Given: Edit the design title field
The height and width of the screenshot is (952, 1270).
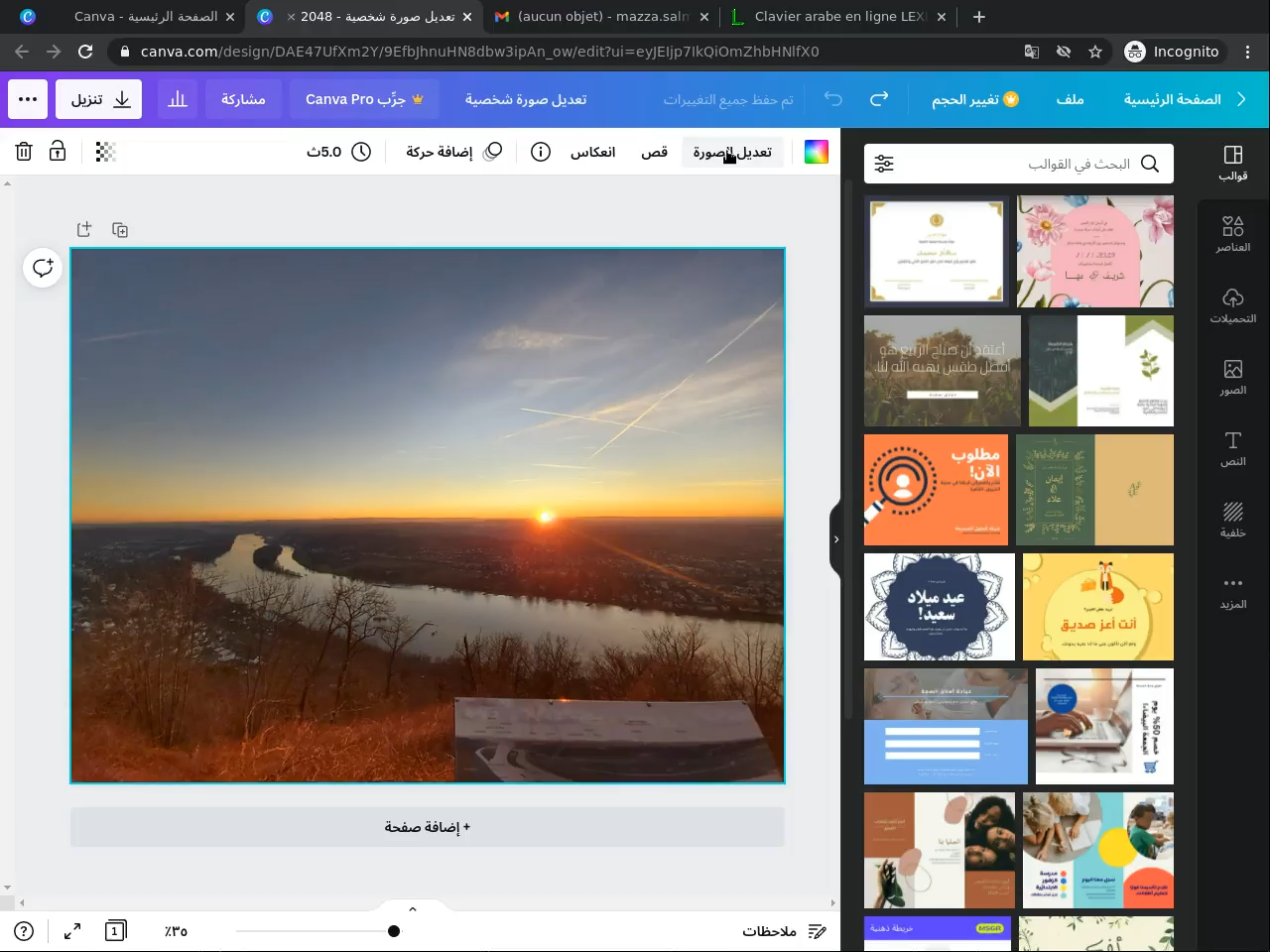Looking at the screenshot, I should (x=526, y=99).
